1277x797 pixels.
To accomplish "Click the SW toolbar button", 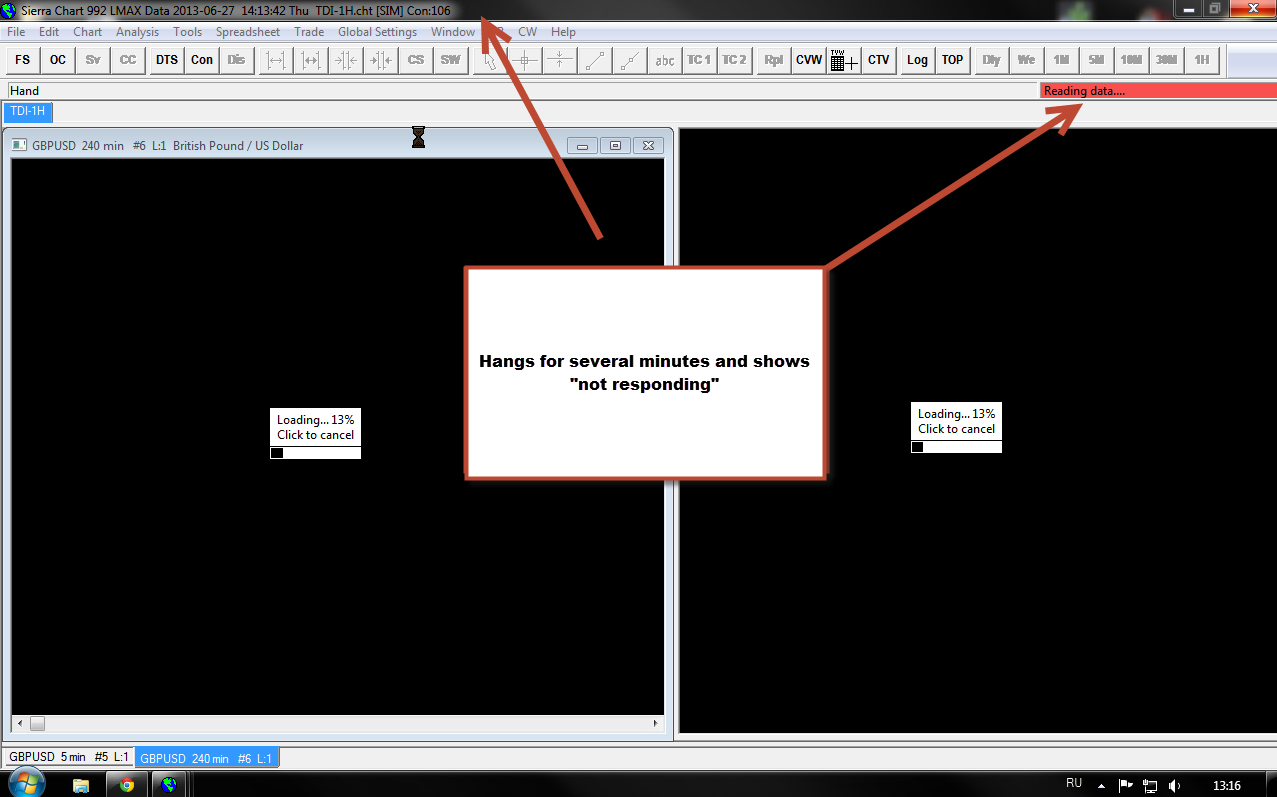I will coord(451,60).
